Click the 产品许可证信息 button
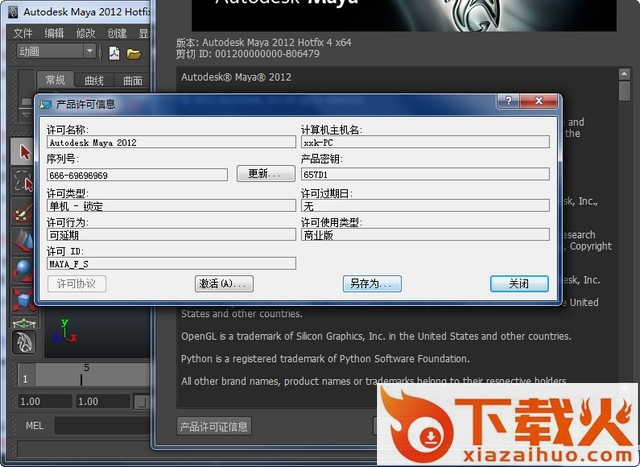Viewport: 640px width, 467px height. [214, 427]
